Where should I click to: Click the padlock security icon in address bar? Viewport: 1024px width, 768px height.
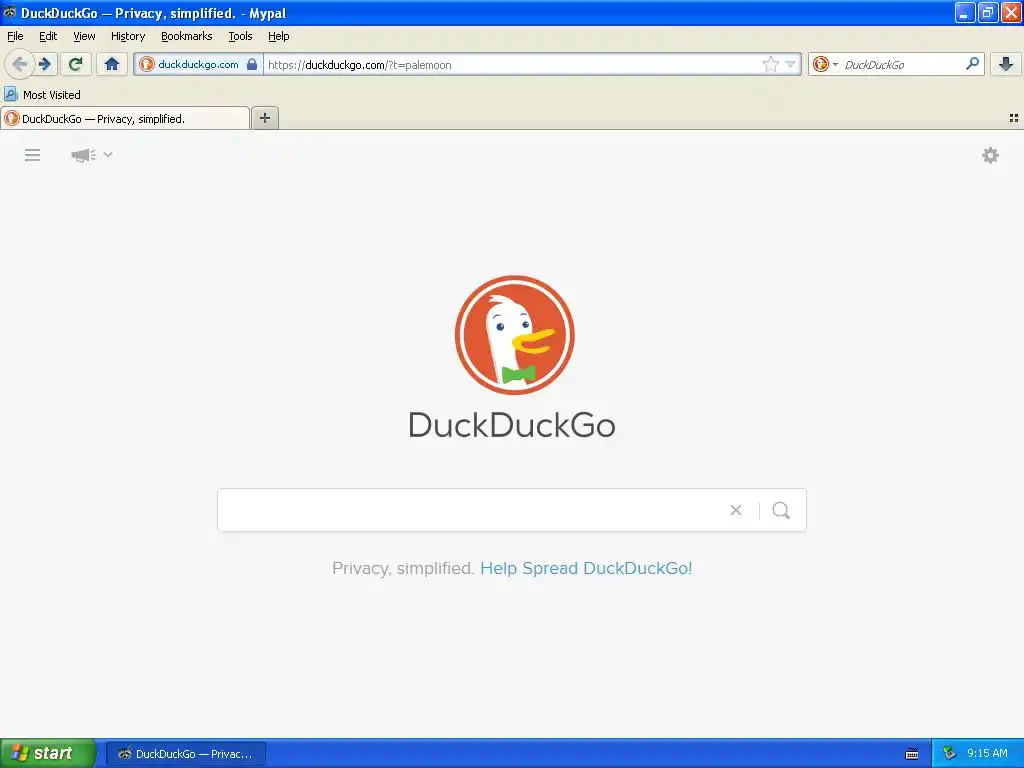(252, 64)
